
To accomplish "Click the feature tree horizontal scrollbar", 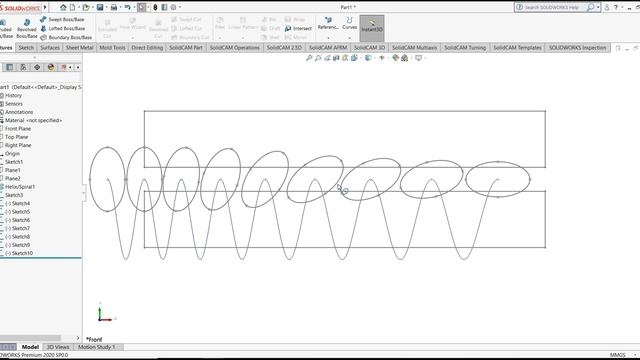I will pos(31,338).
